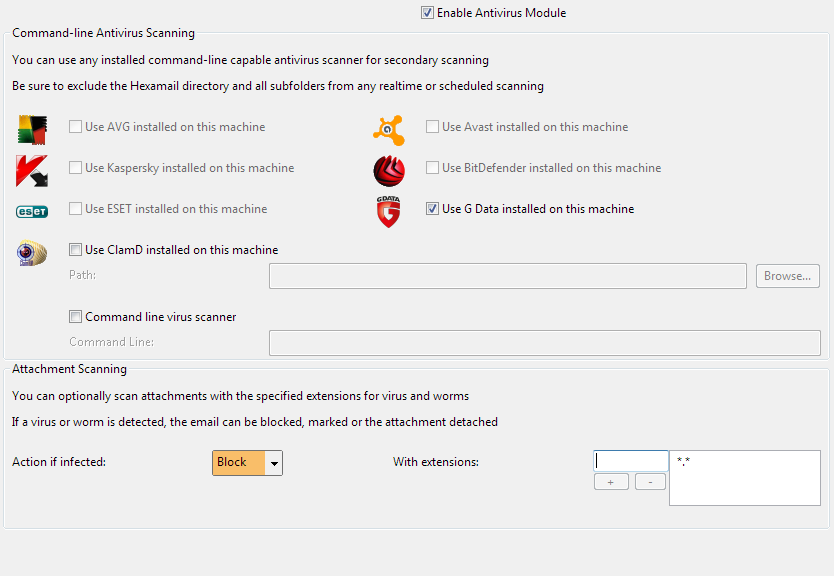Click the plus button to add extension
This screenshot has width=834, height=576.
coord(611,482)
